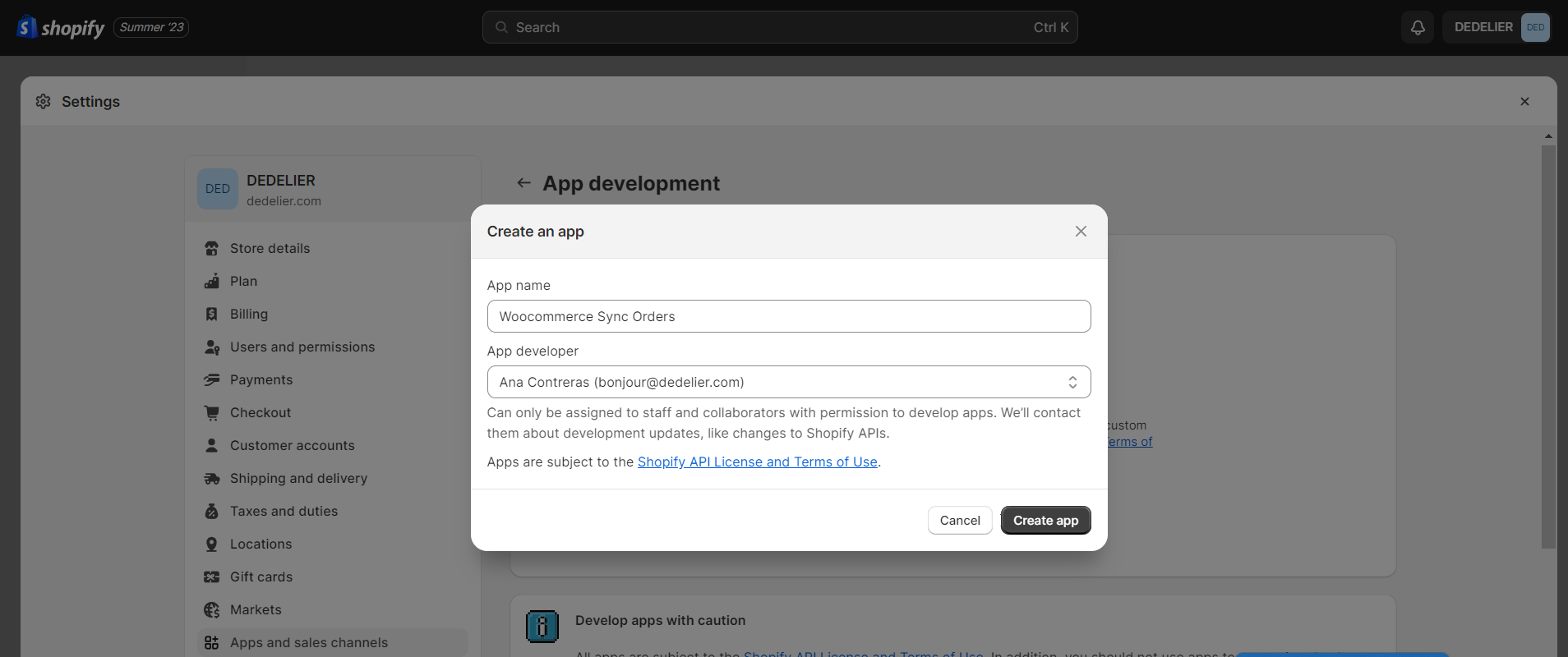Open Checkout settings

coord(333,412)
